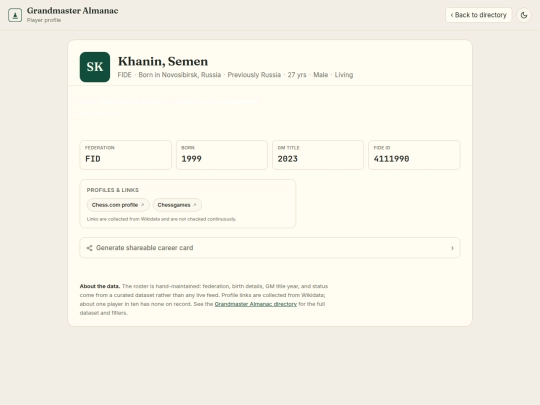Click external-link arrow on Chessgames chip
540x405 pixels.
[195, 205]
